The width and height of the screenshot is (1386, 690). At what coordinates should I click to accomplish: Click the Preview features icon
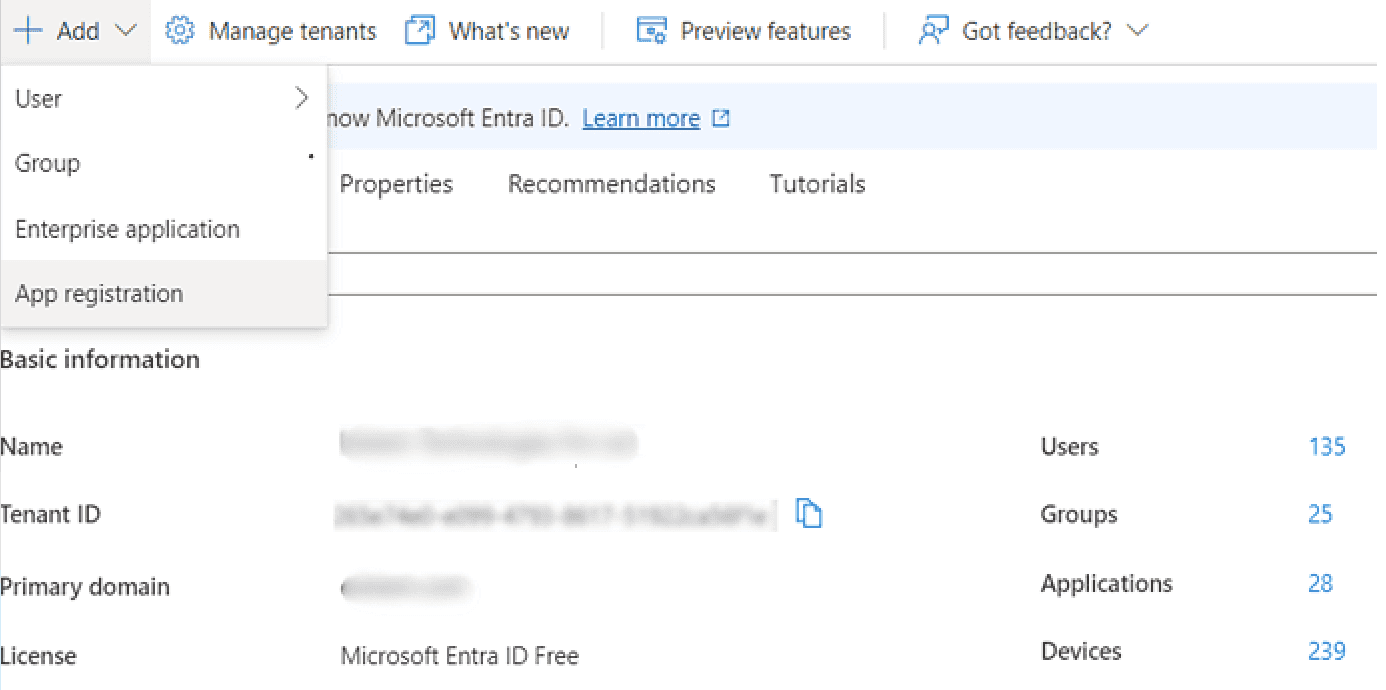pyautogui.click(x=651, y=31)
